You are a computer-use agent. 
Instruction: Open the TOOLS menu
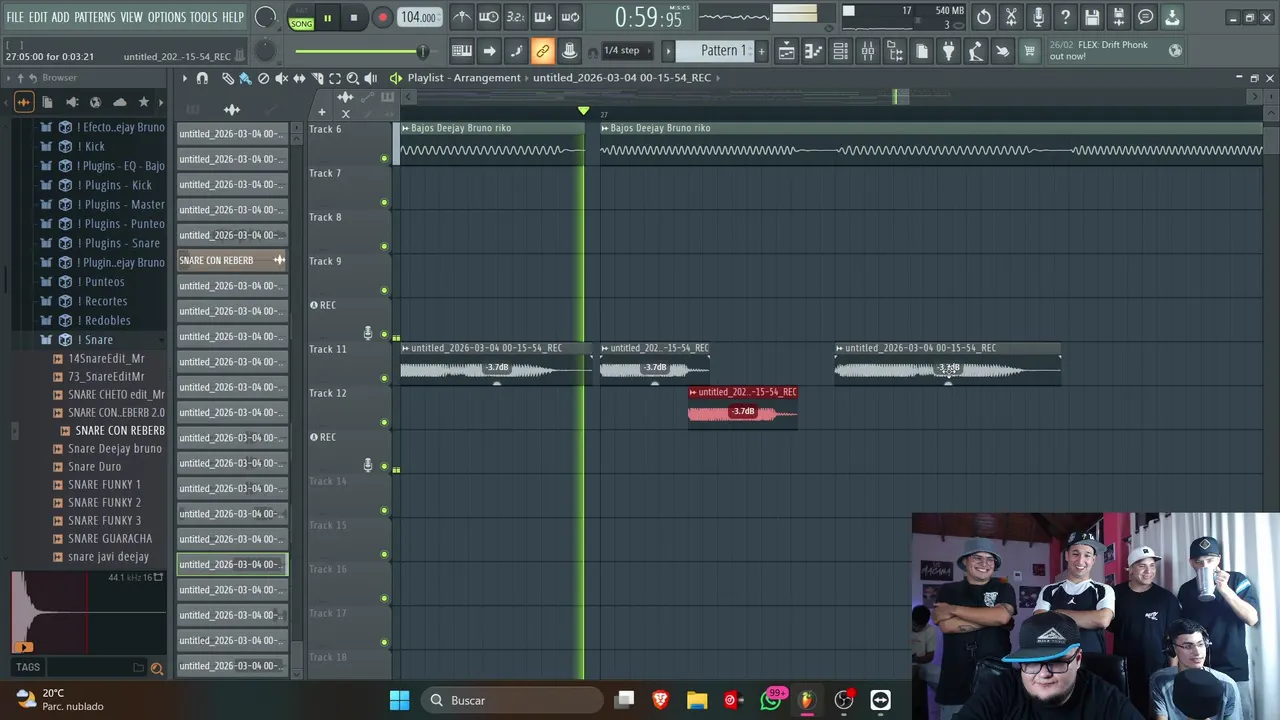(204, 17)
